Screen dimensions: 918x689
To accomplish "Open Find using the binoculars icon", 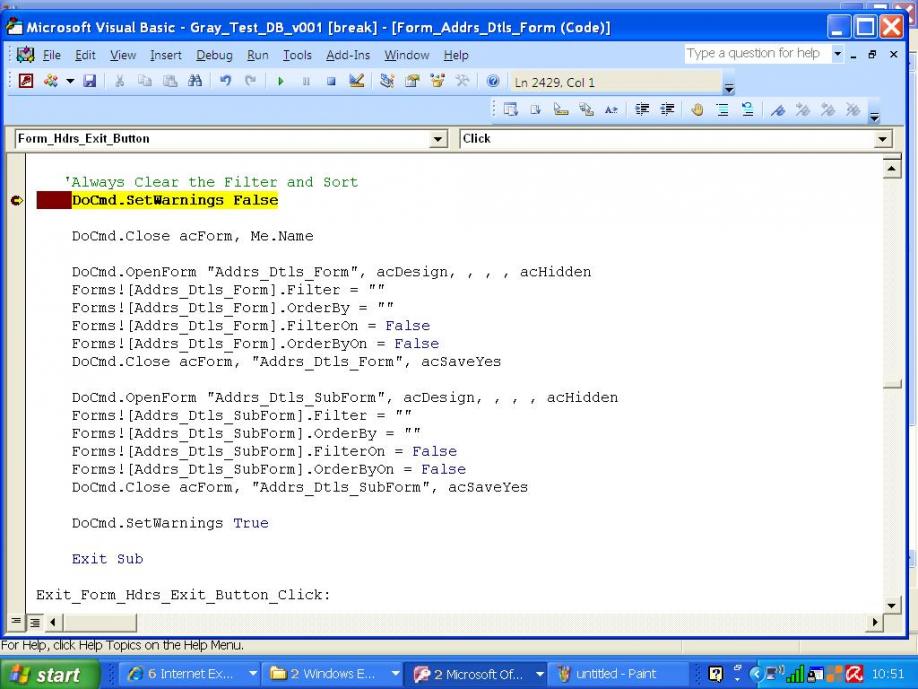I will pyautogui.click(x=195, y=81).
